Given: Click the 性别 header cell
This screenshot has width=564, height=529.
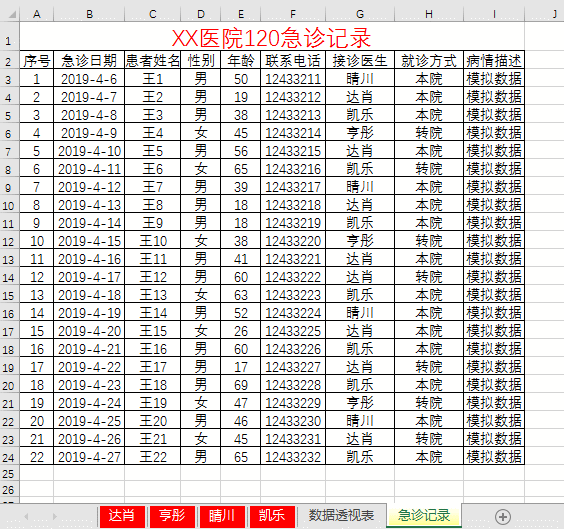Looking at the screenshot, I should click(201, 60).
